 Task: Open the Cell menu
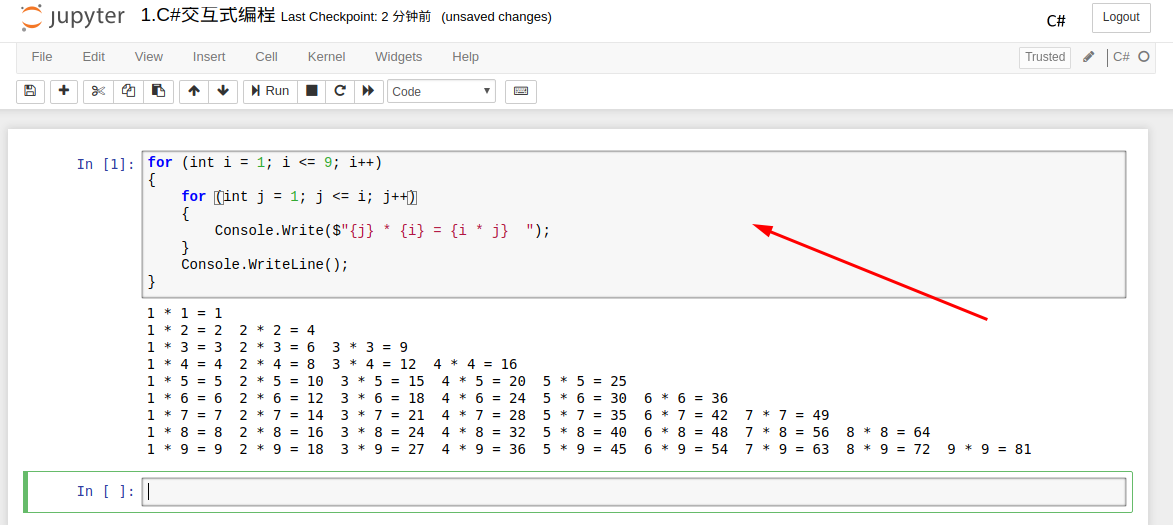266,57
